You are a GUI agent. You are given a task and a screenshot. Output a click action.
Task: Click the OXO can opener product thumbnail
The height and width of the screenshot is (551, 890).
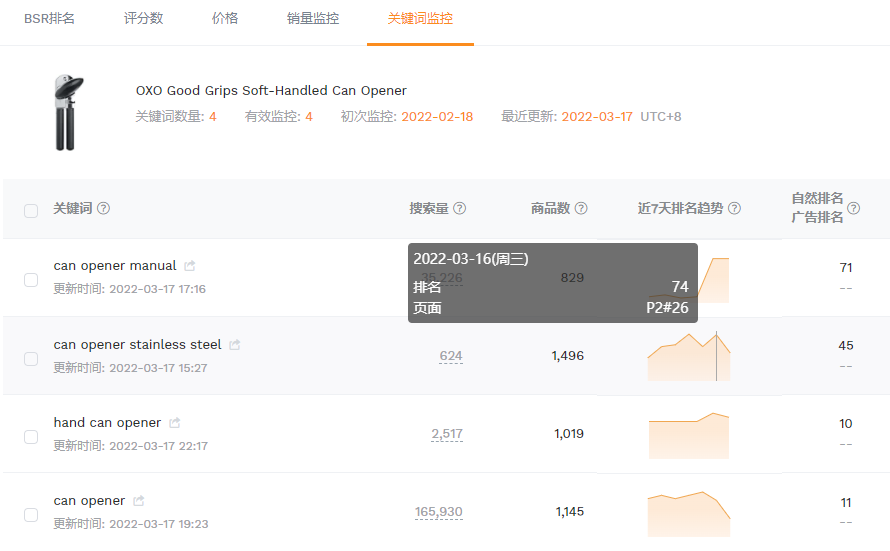click(69, 112)
